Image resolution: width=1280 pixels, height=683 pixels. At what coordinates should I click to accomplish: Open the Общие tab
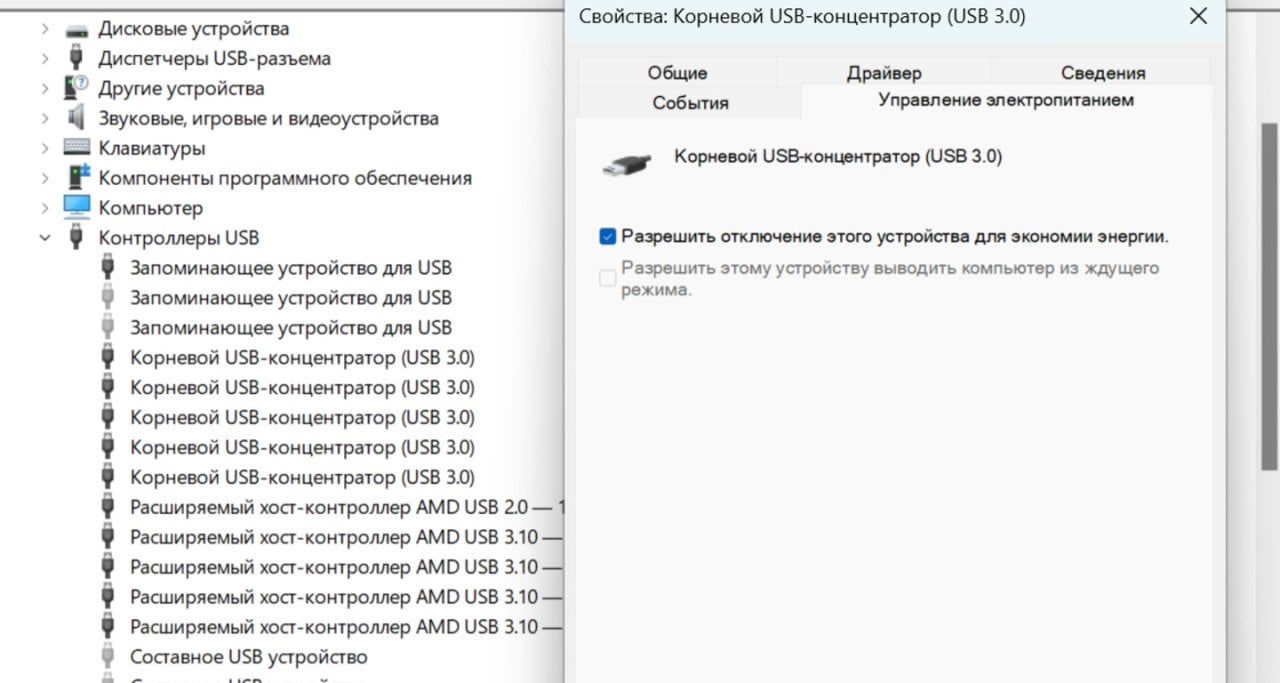(x=677, y=73)
